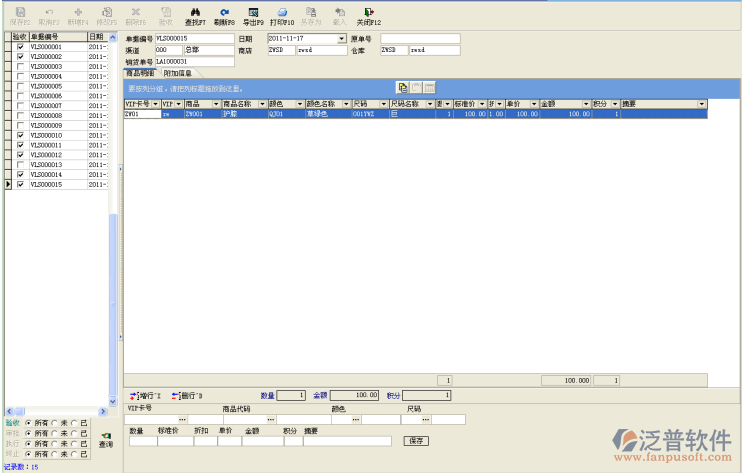This screenshot has width=742, height=473.
Task: Click the 保存 button in the entry form
Action: point(415,440)
